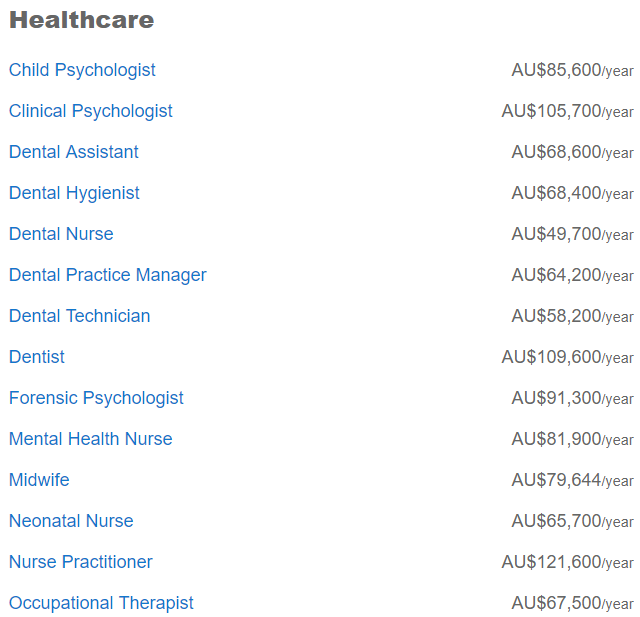
Task: Select the Nurse Practitioner link
Action: click(x=81, y=562)
